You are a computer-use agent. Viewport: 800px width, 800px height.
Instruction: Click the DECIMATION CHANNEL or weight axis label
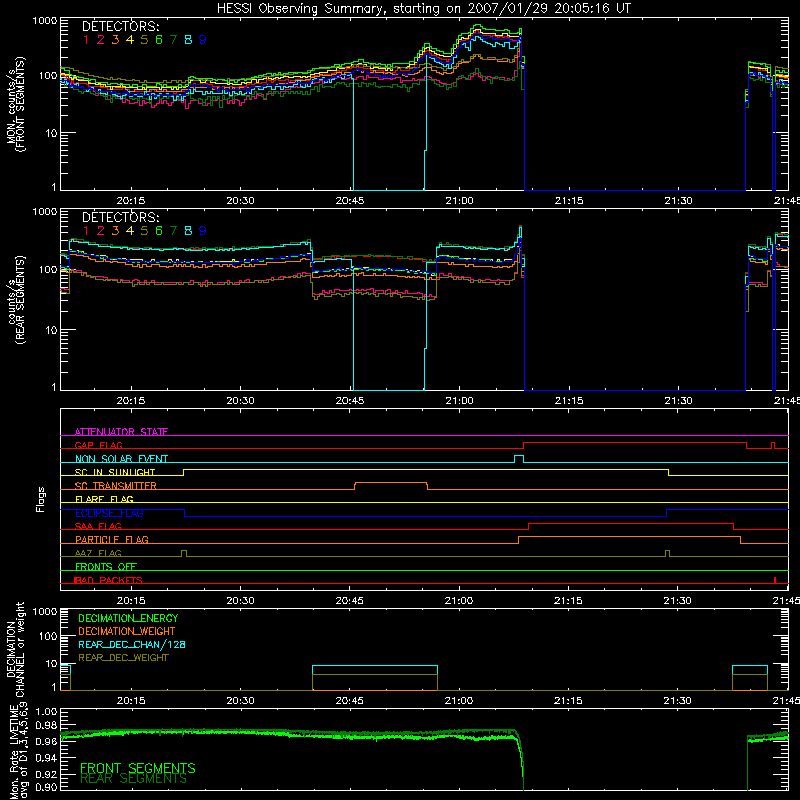(x=15, y=649)
